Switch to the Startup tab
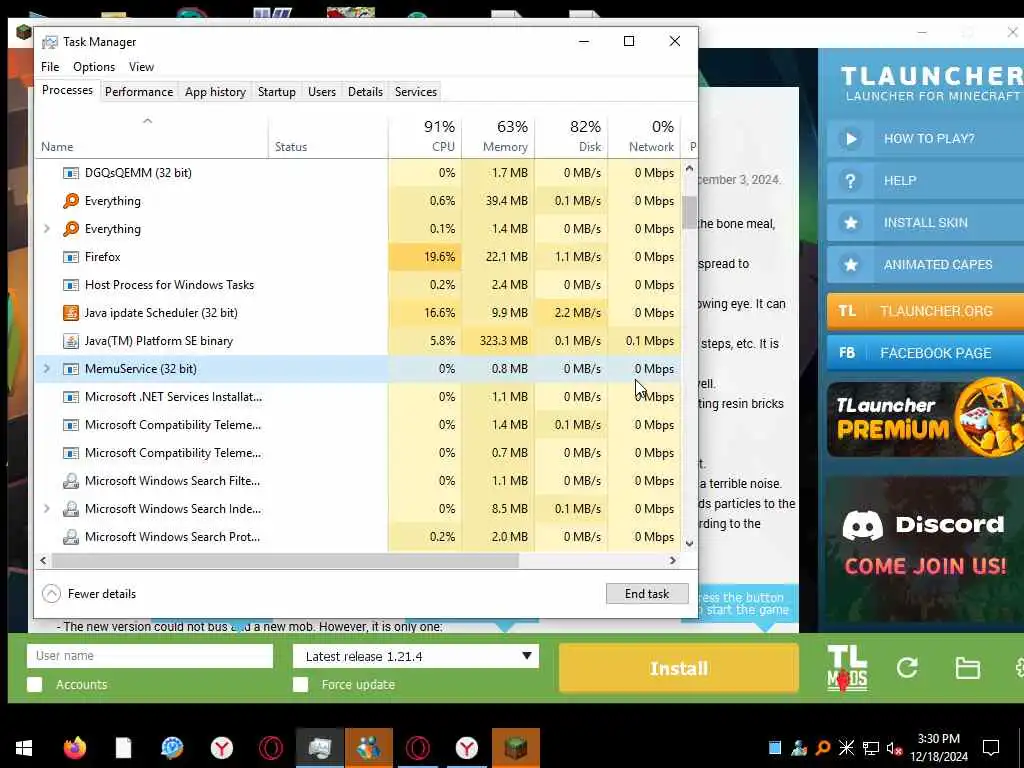The image size is (1024, 768). coord(276,91)
